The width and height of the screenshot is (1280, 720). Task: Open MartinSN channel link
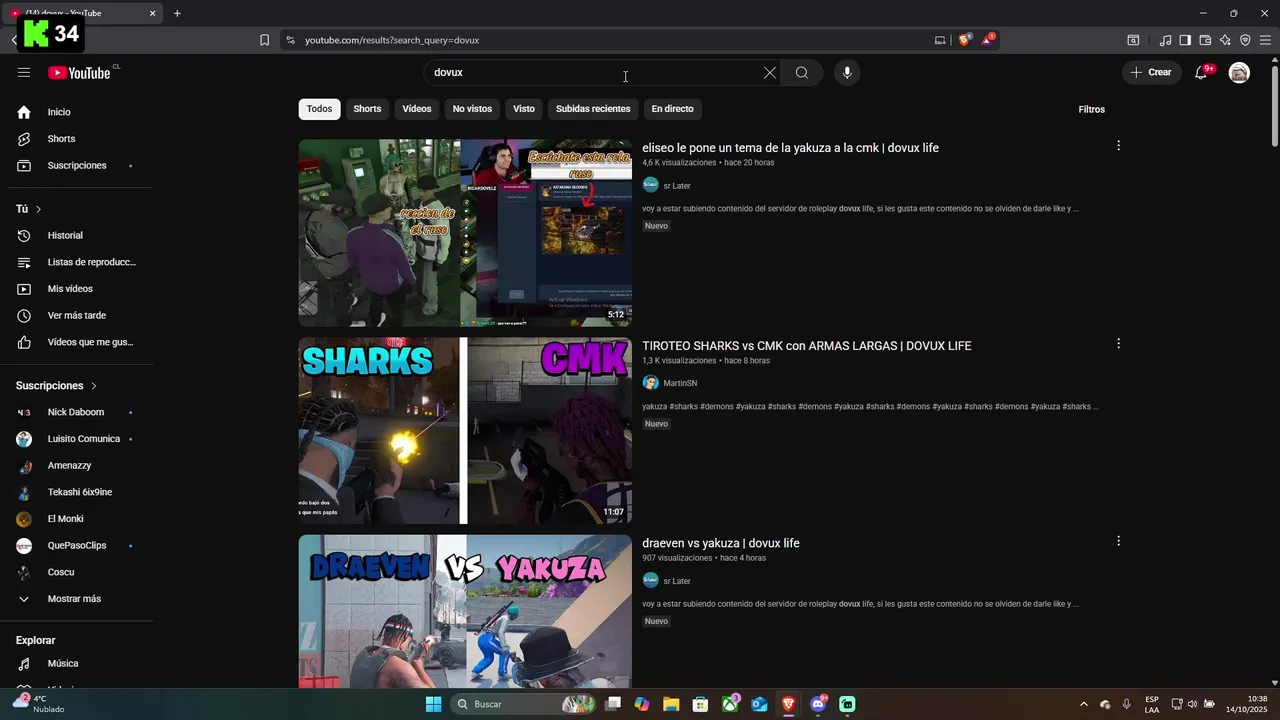tap(680, 384)
